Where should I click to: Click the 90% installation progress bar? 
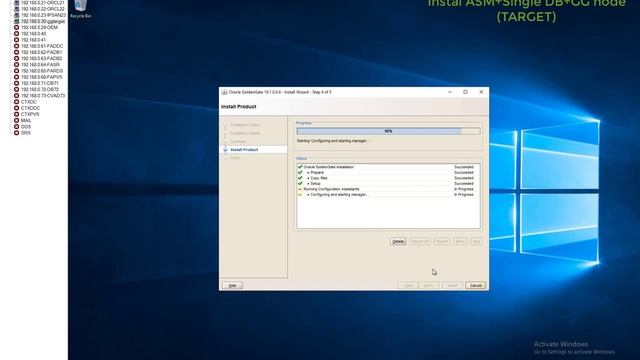(x=388, y=131)
